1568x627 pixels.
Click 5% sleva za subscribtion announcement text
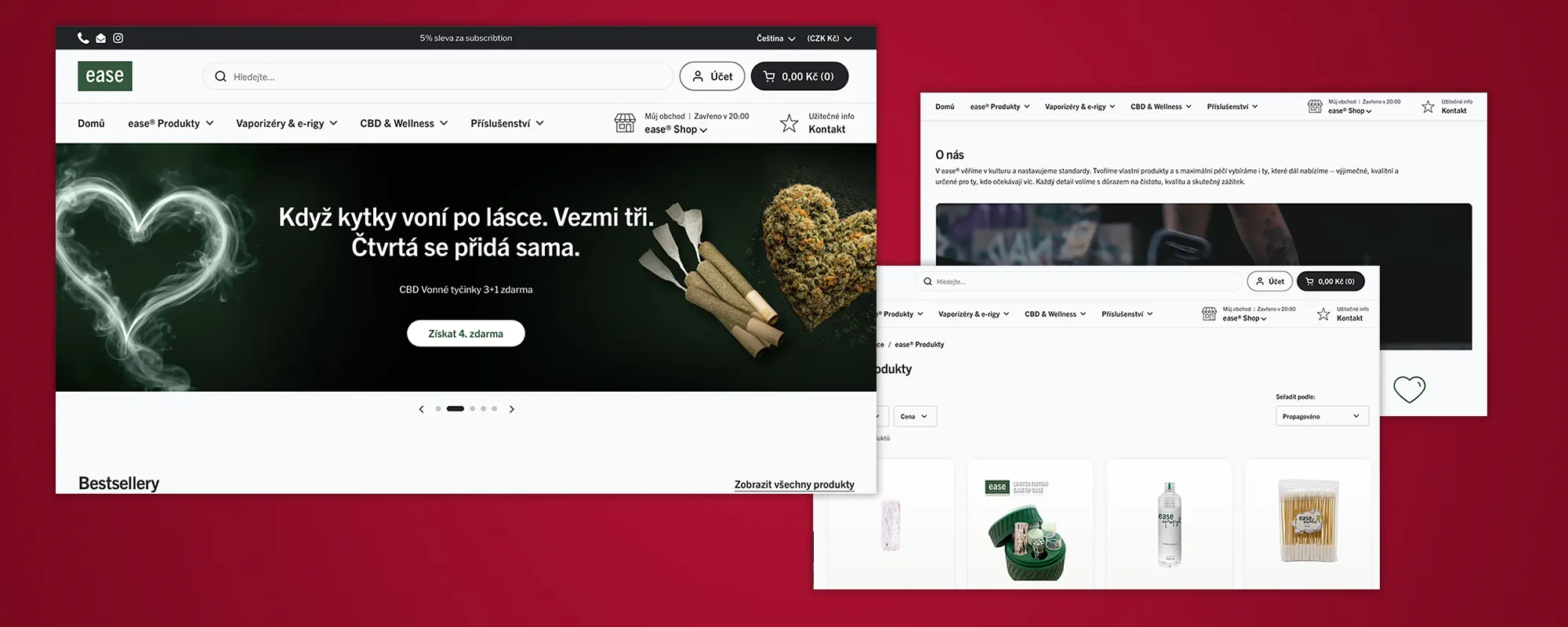466,38
